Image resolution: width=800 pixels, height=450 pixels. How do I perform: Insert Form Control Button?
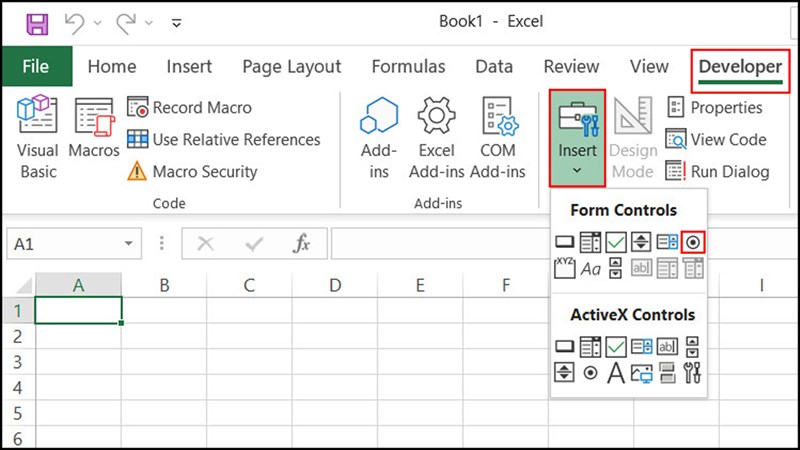(x=564, y=242)
